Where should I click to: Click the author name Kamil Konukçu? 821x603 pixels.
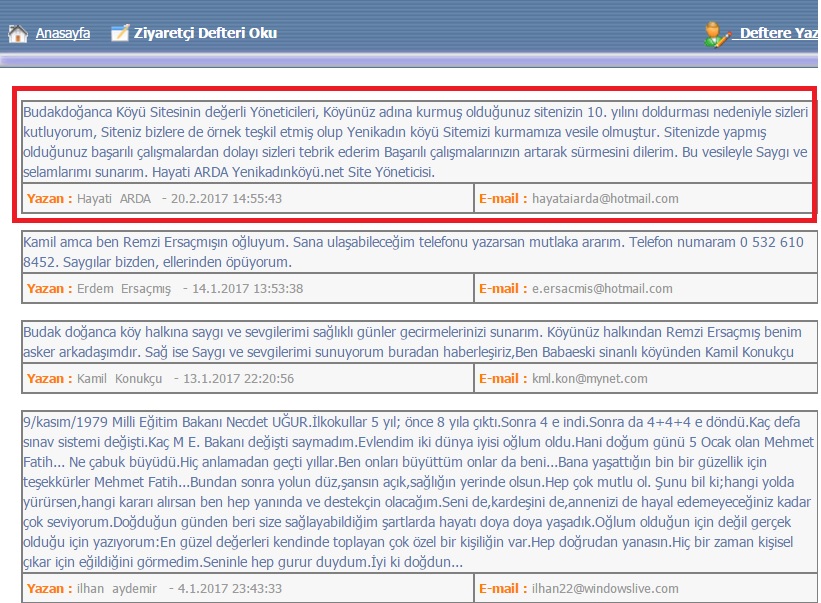pos(120,379)
